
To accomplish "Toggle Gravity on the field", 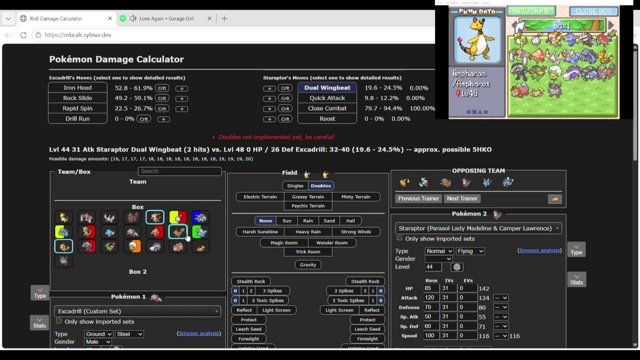I will (308, 265).
